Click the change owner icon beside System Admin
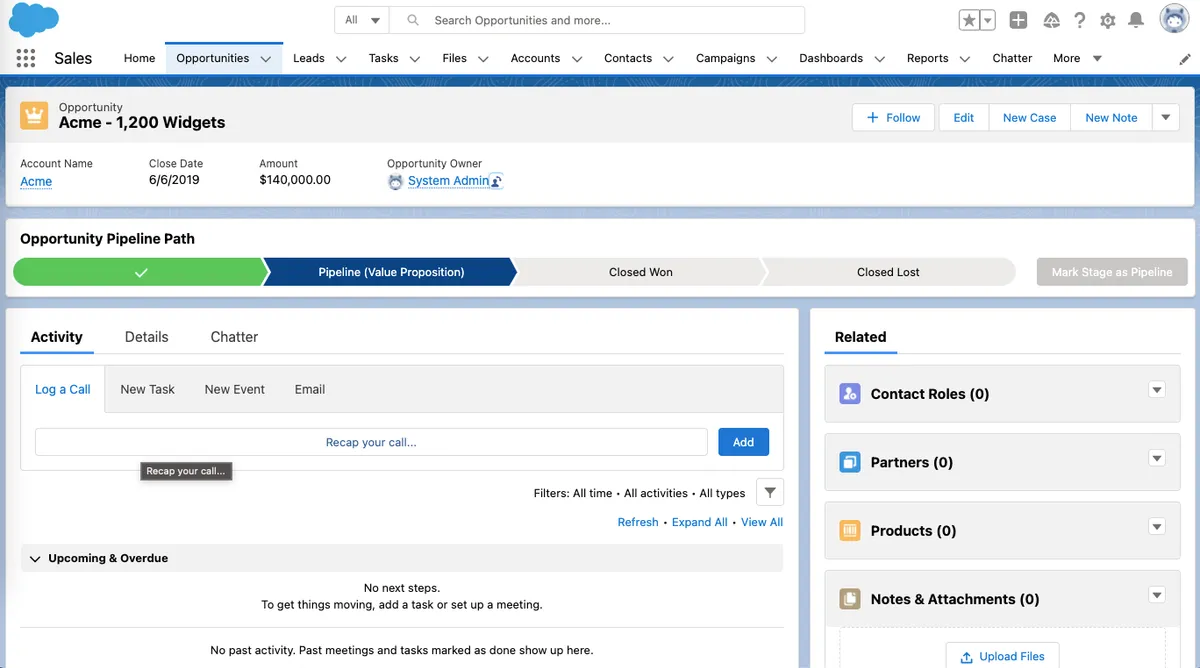 tap(496, 181)
